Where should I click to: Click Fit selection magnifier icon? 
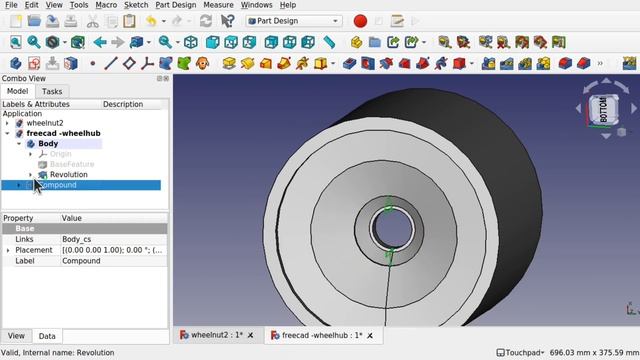tap(34, 42)
